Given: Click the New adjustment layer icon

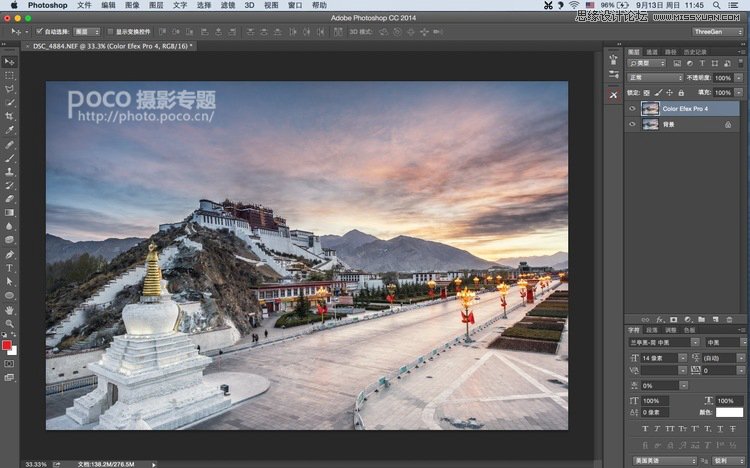Looking at the screenshot, I should pos(687,319).
